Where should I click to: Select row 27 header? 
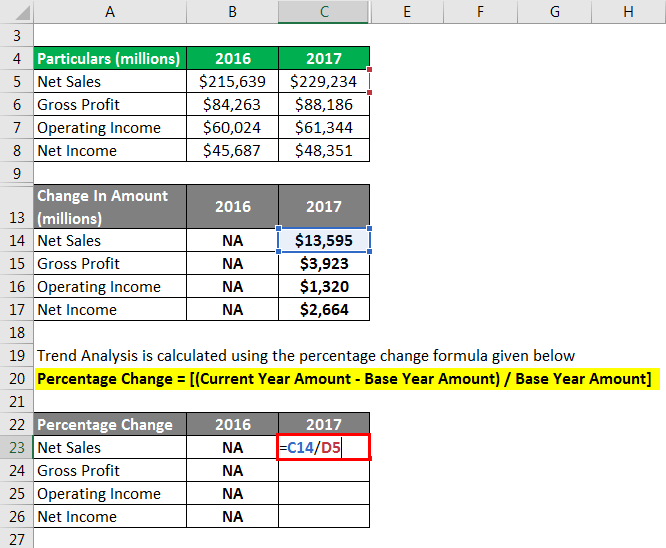17,539
